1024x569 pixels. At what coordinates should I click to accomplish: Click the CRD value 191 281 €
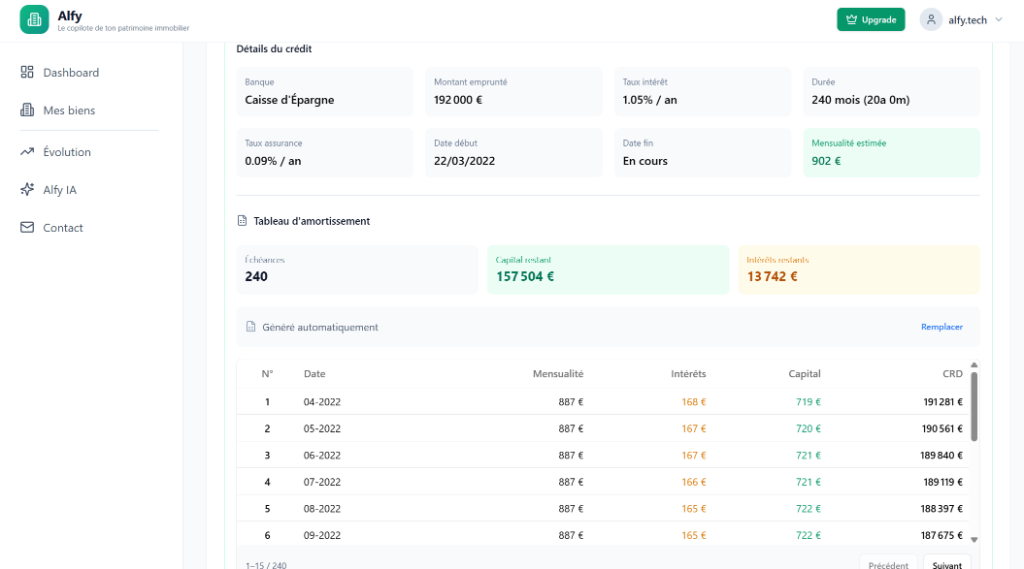point(943,402)
